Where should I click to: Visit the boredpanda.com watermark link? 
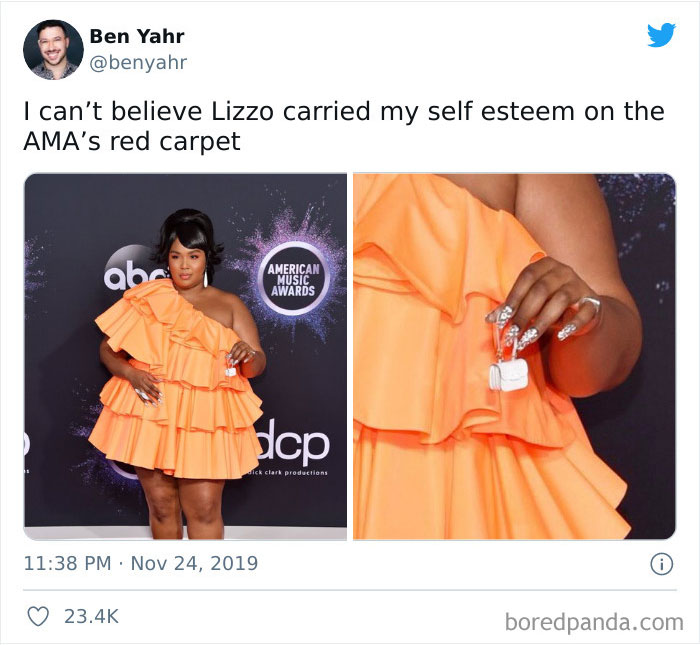click(x=594, y=622)
